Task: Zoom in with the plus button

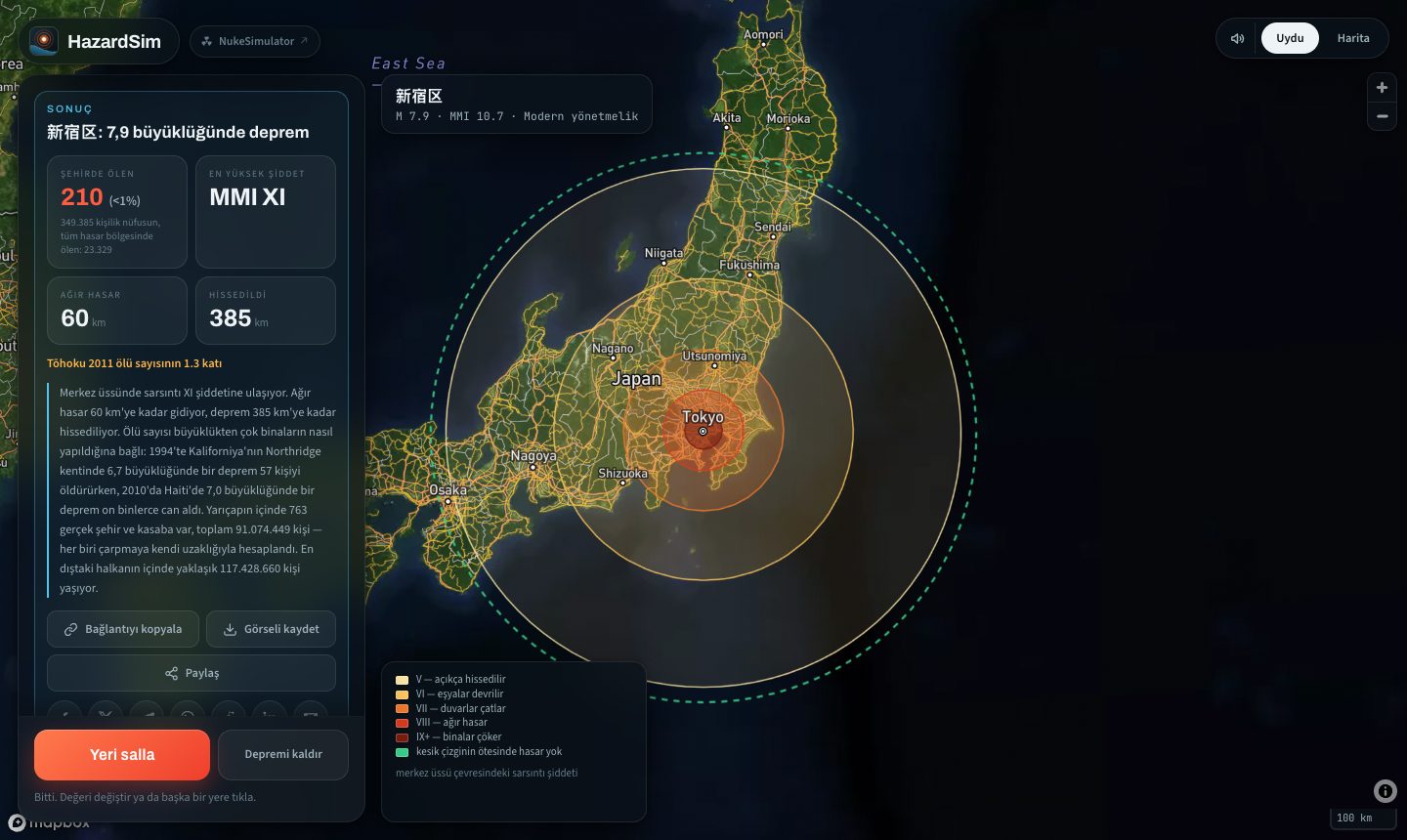Action: [1382, 88]
